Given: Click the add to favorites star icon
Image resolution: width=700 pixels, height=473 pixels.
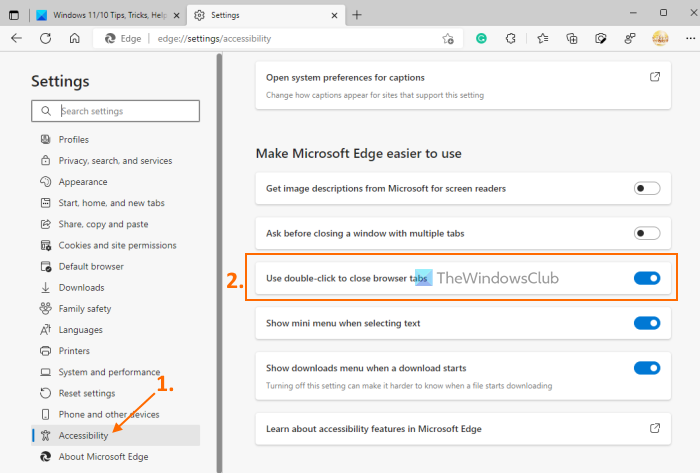Looking at the screenshot, I should pyautogui.click(x=448, y=39).
